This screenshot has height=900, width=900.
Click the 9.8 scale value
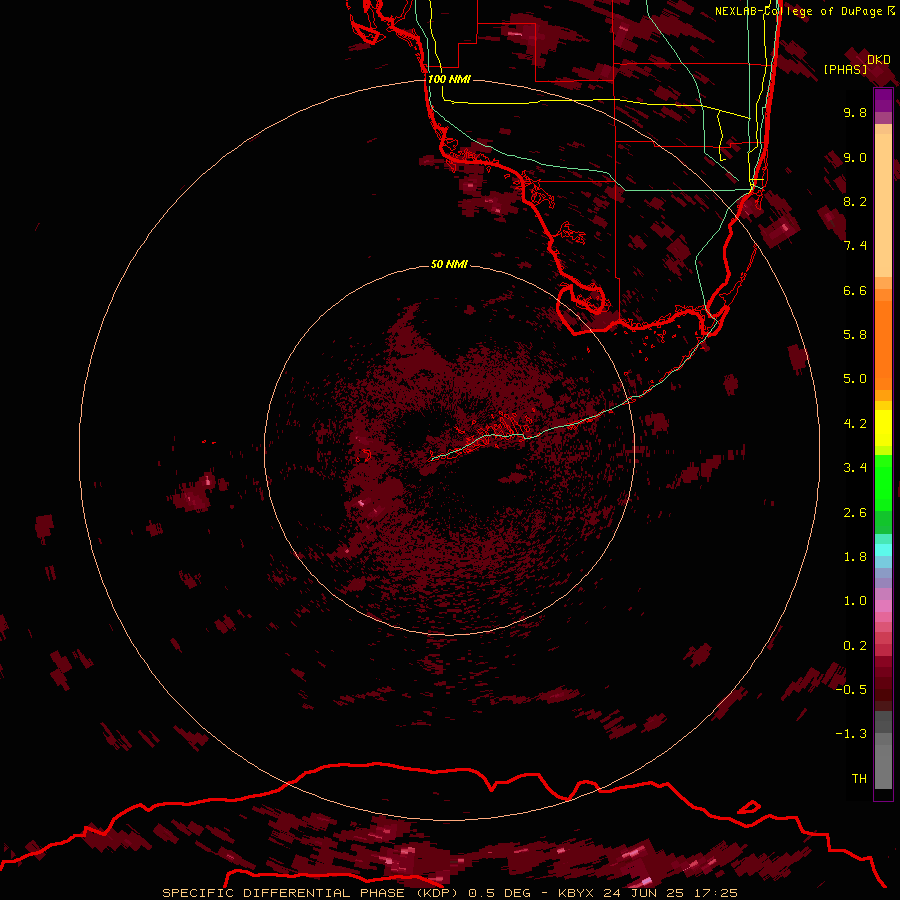(x=855, y=112)
